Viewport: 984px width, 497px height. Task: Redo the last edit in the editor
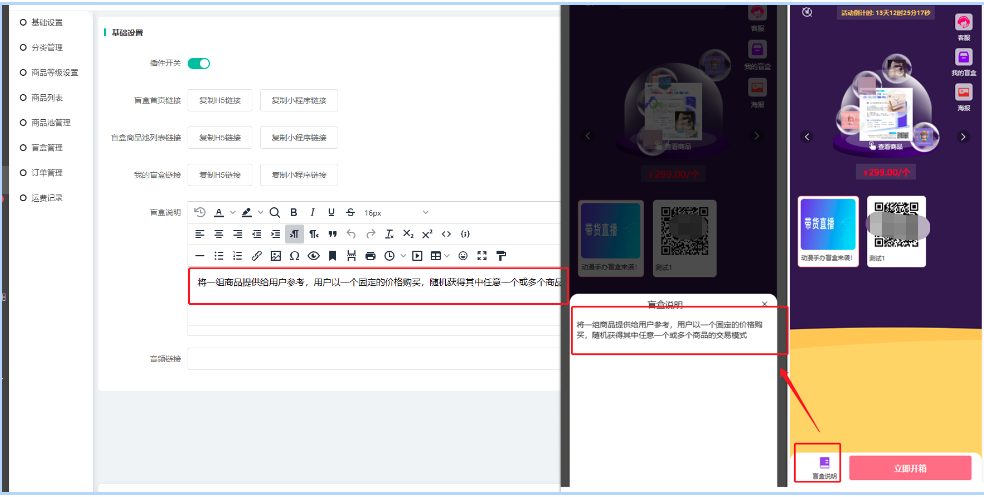click(371, 234)
